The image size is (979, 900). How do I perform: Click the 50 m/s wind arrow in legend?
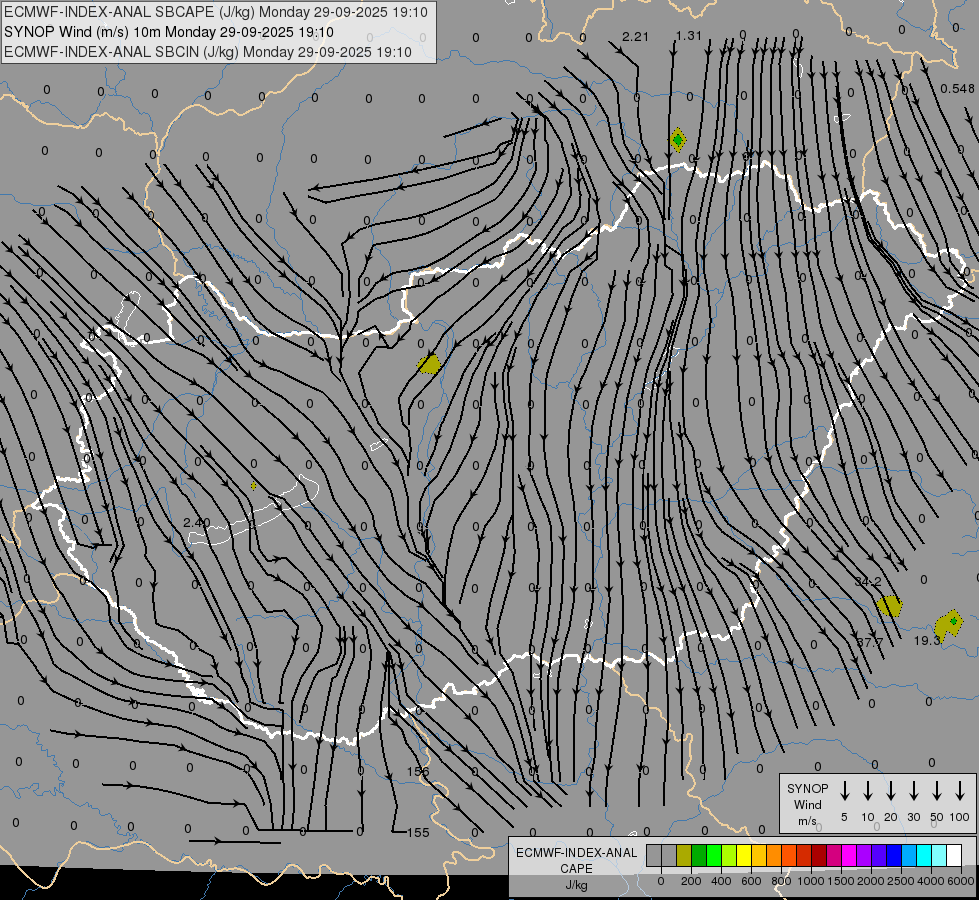coord(937,791)
